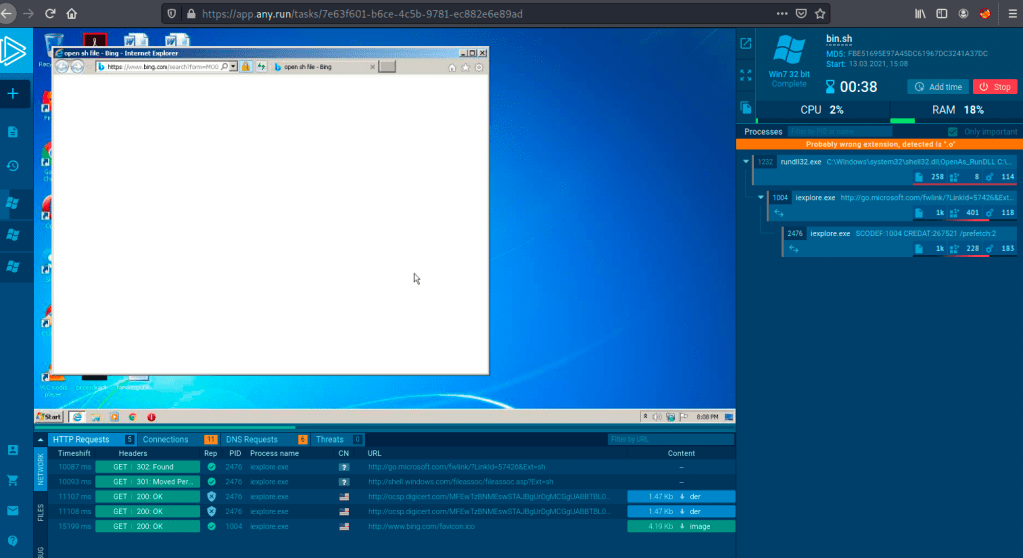The width and height of the screenshot is (1023, 558).
Task: Collapse the network panel with the arrow
Action: point(41,439)
